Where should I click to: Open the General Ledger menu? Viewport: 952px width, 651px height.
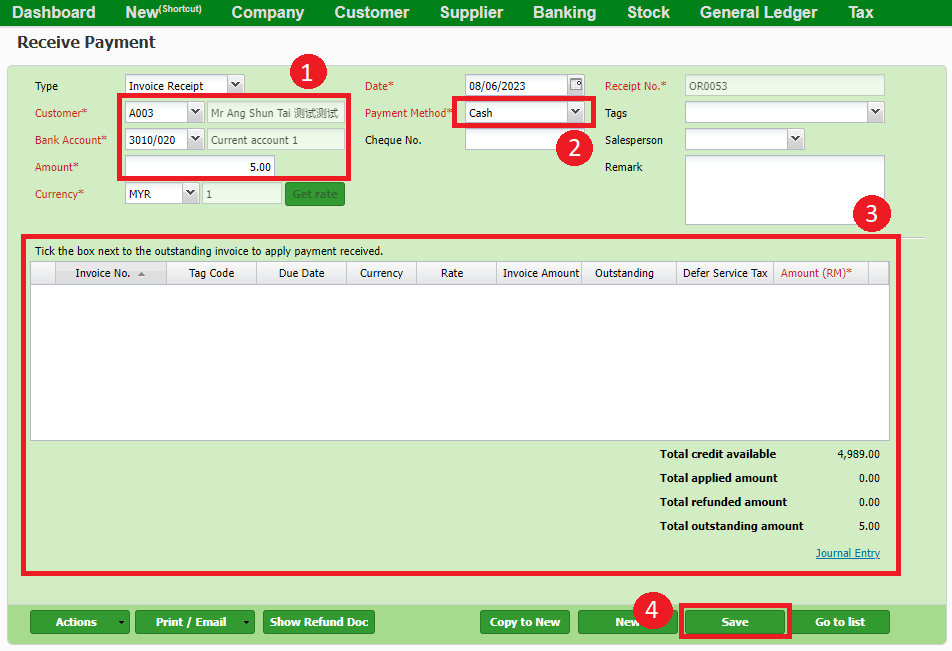pyautogui.click(x=758, y=13)
